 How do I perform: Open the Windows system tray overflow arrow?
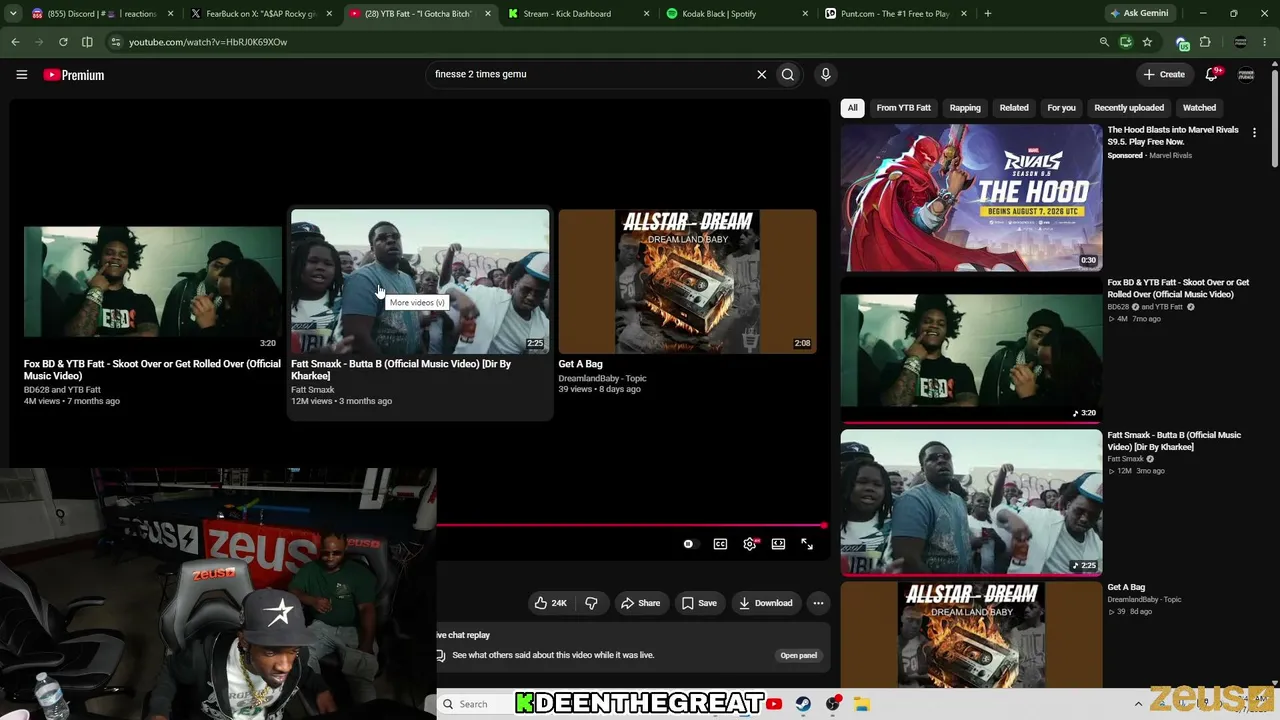coord(1138,704)
